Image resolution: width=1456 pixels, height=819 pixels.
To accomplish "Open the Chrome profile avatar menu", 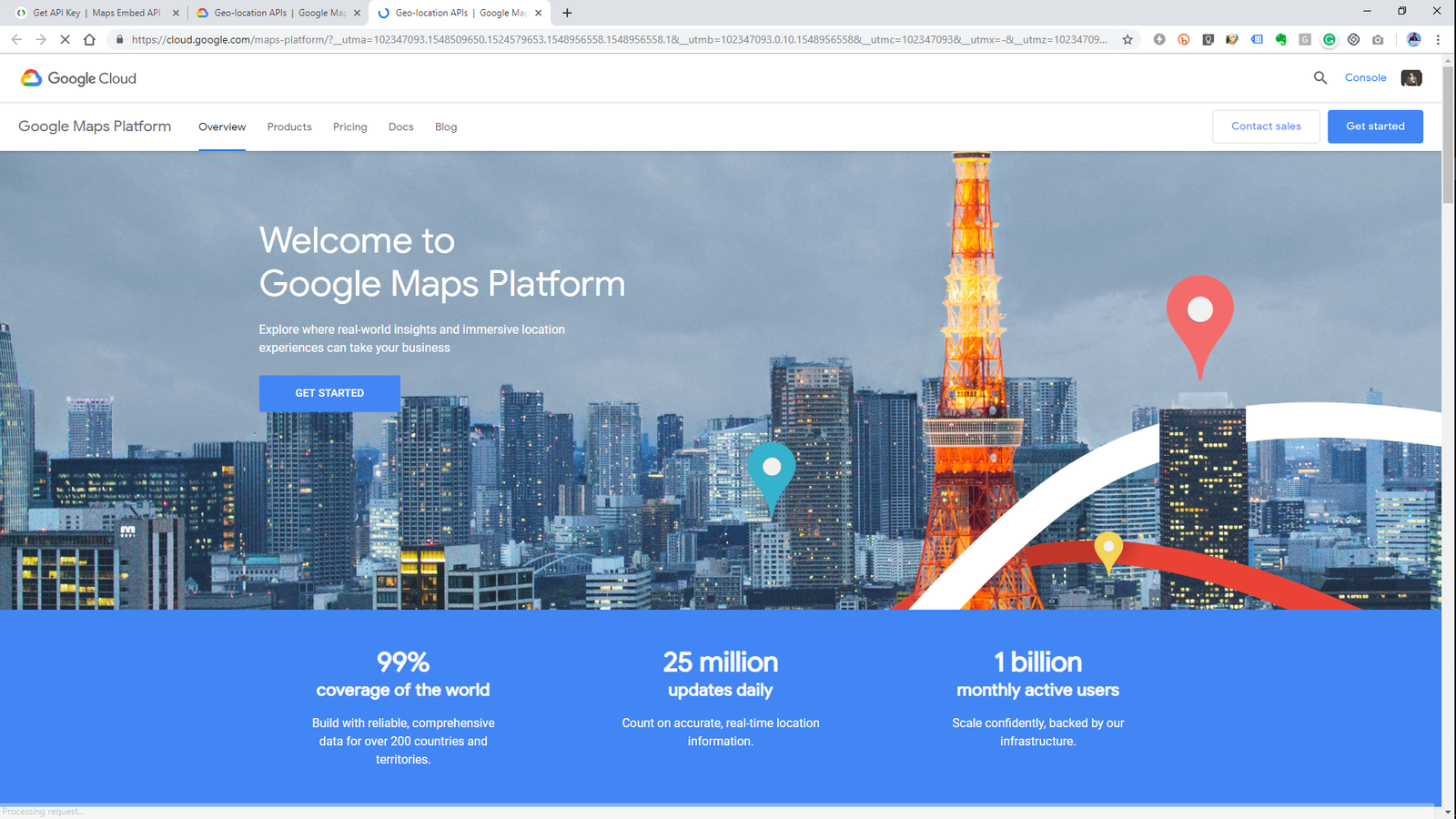I will coord(1413,39).
